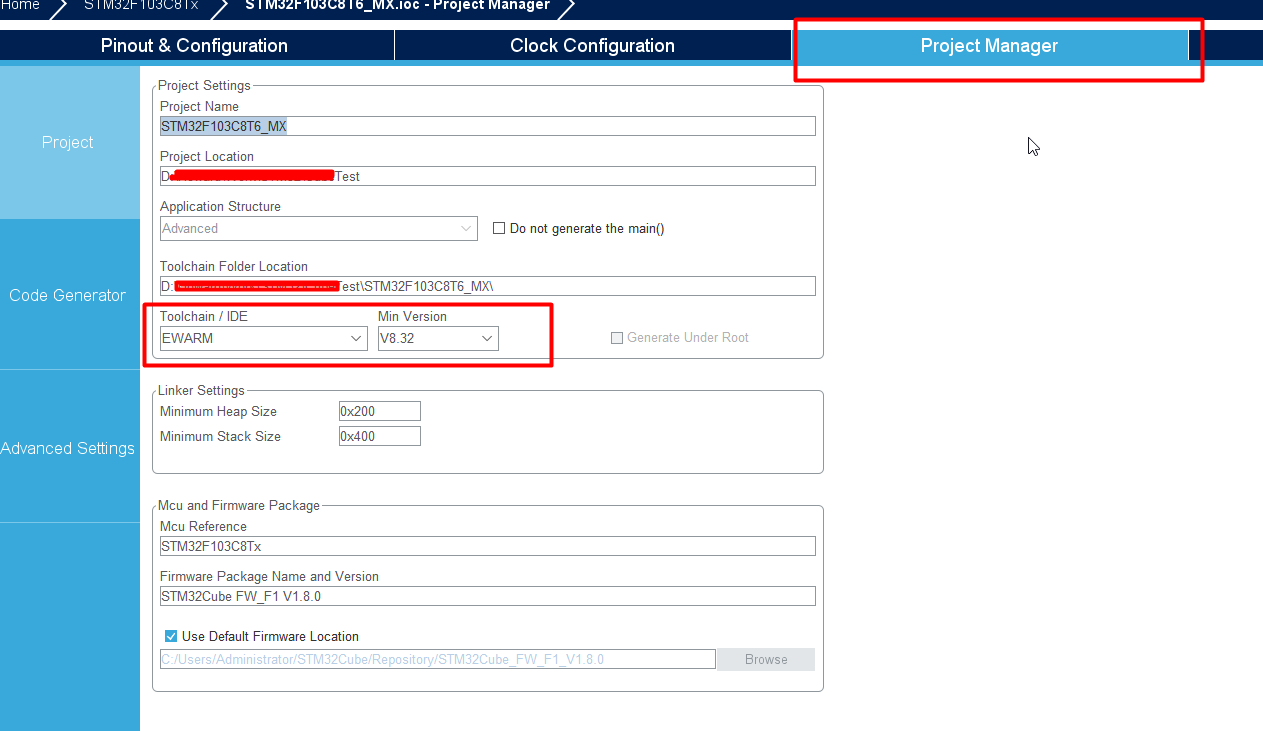Click the Browse button
This screenshot has height=731, width=1263.
tap(766, 659)
